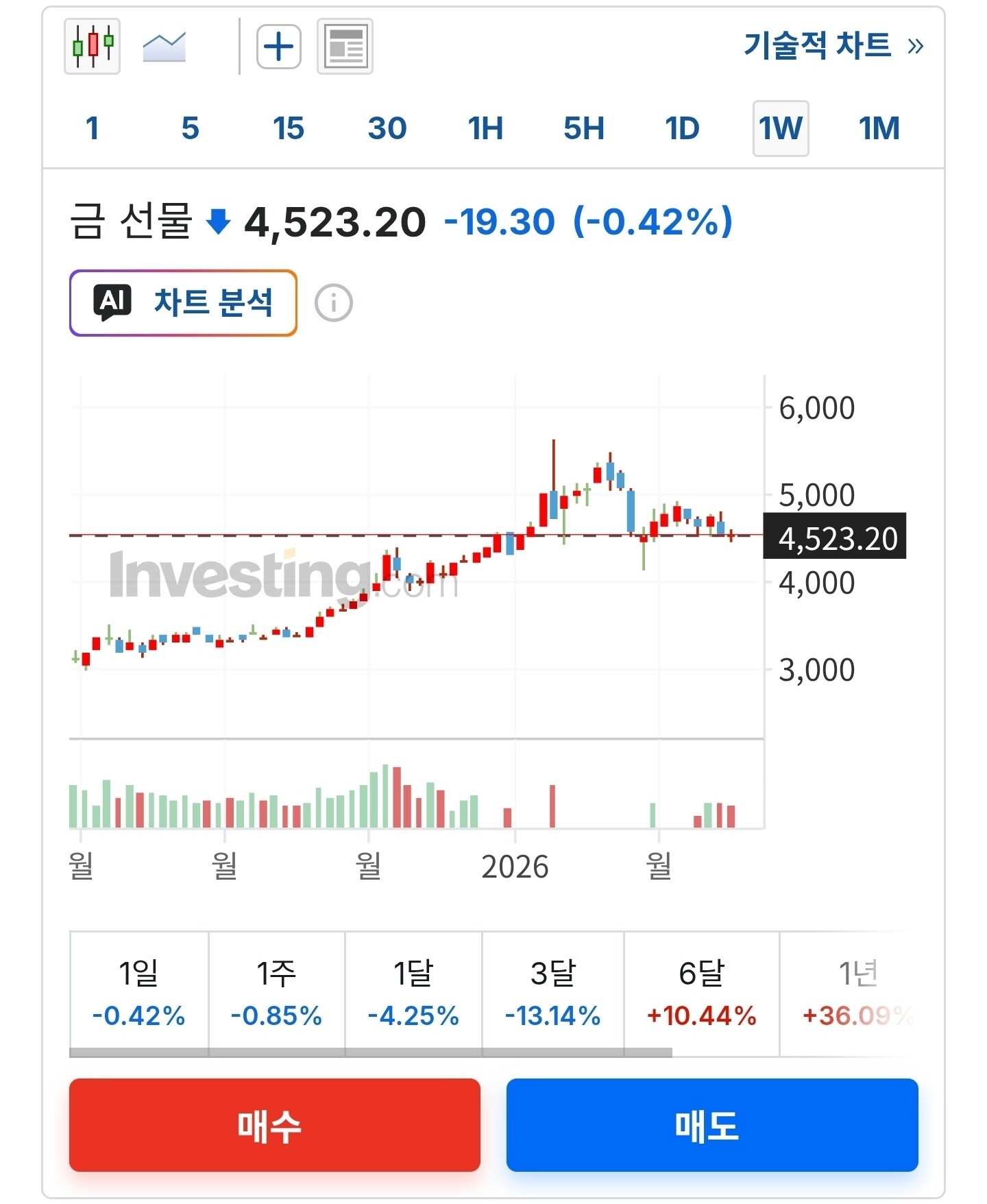The height and width of the screenshot is (1204, 987).
Task: Select the 15 minute interval
Action: click(x=289, y=128)
